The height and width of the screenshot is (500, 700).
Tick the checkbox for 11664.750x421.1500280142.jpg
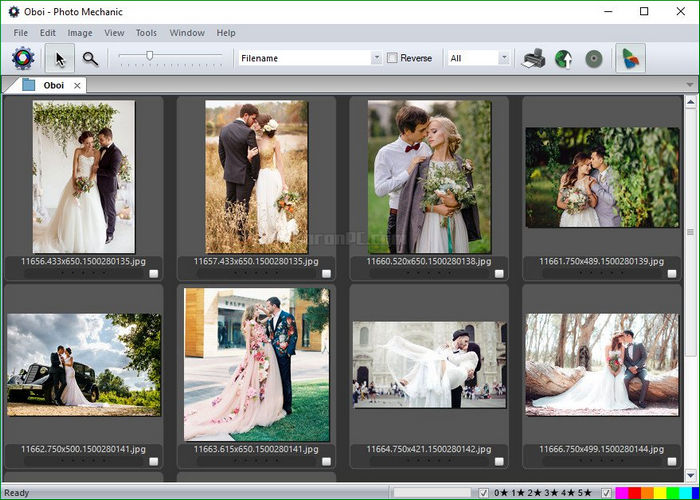click(499, 462)
